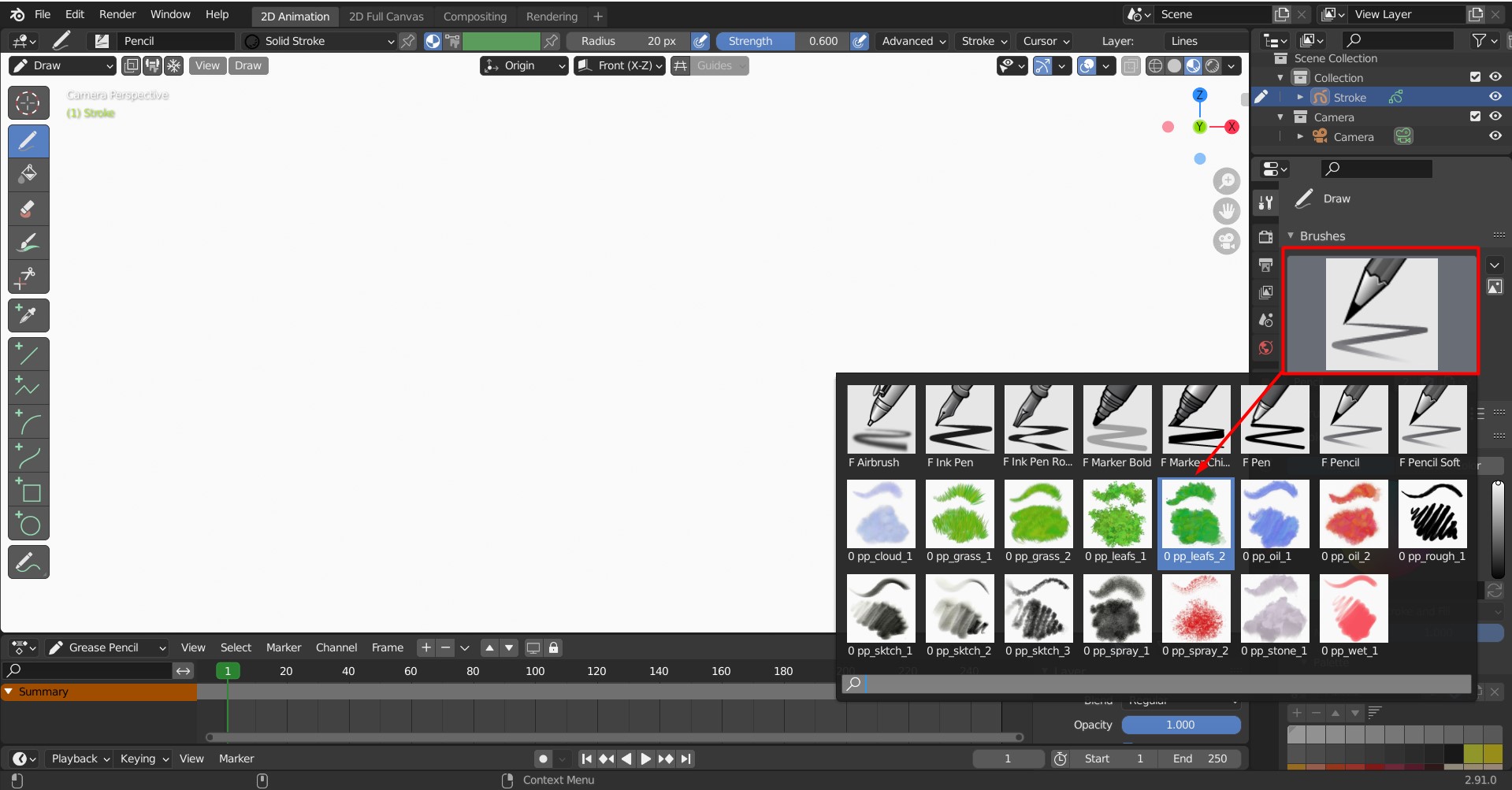Open Grease Pencil editor mode dropdown
Viewport: 1512px width, 790px height.
coord(107,647)
